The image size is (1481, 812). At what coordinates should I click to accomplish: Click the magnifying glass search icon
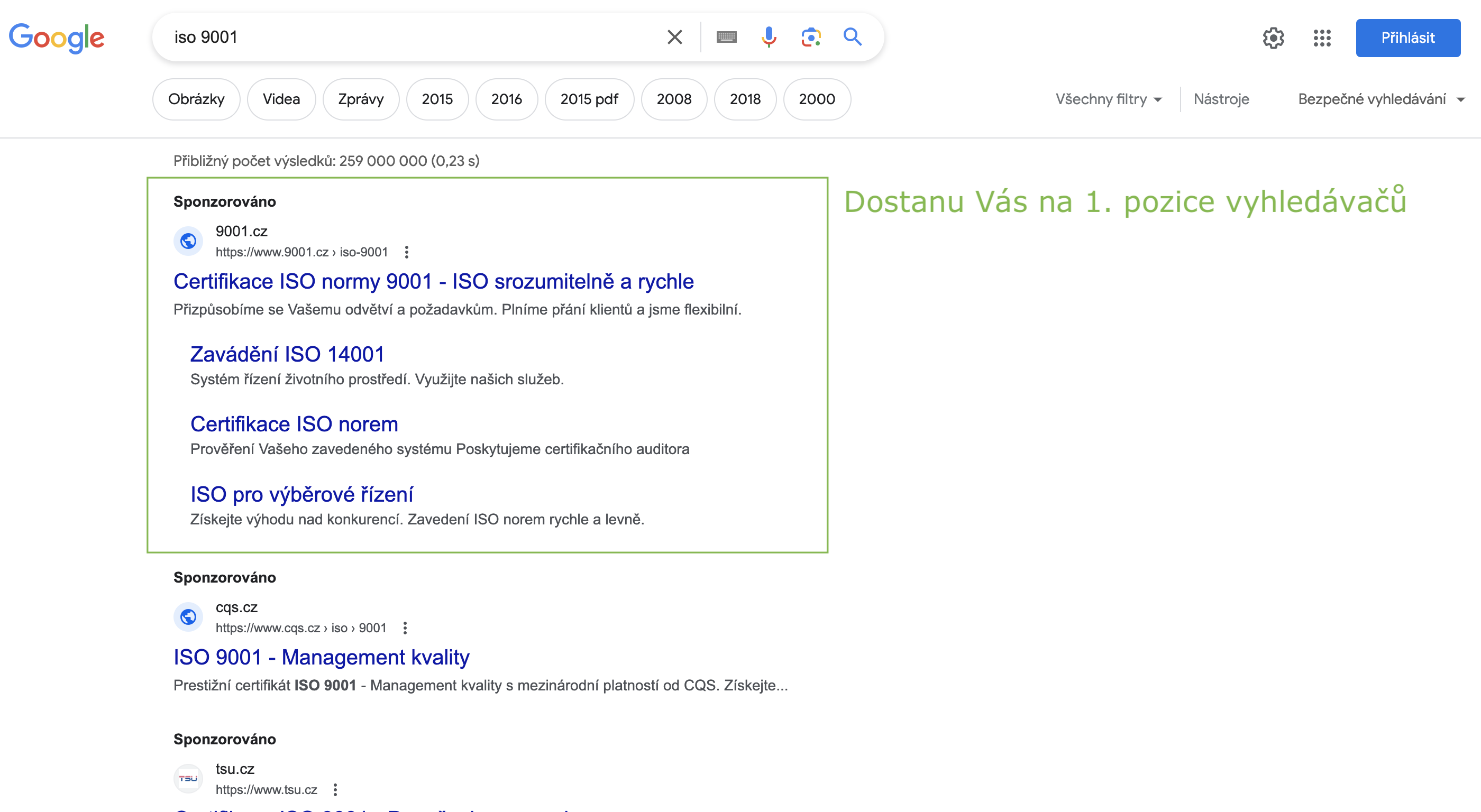click(853, 38)
